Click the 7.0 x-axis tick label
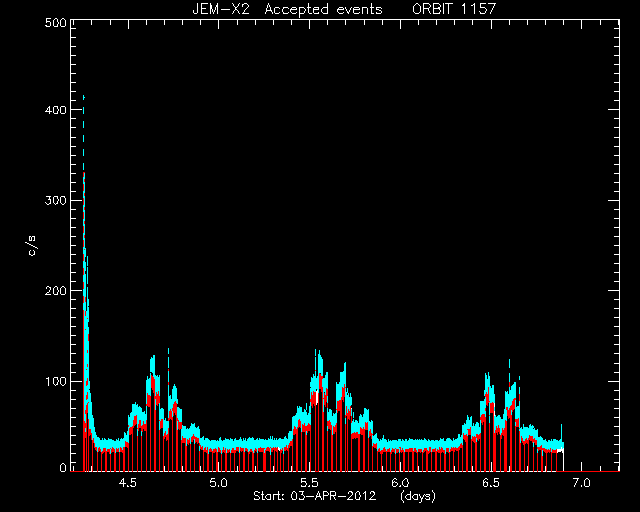Screen dimensions: 640x512 click(581, 483)
